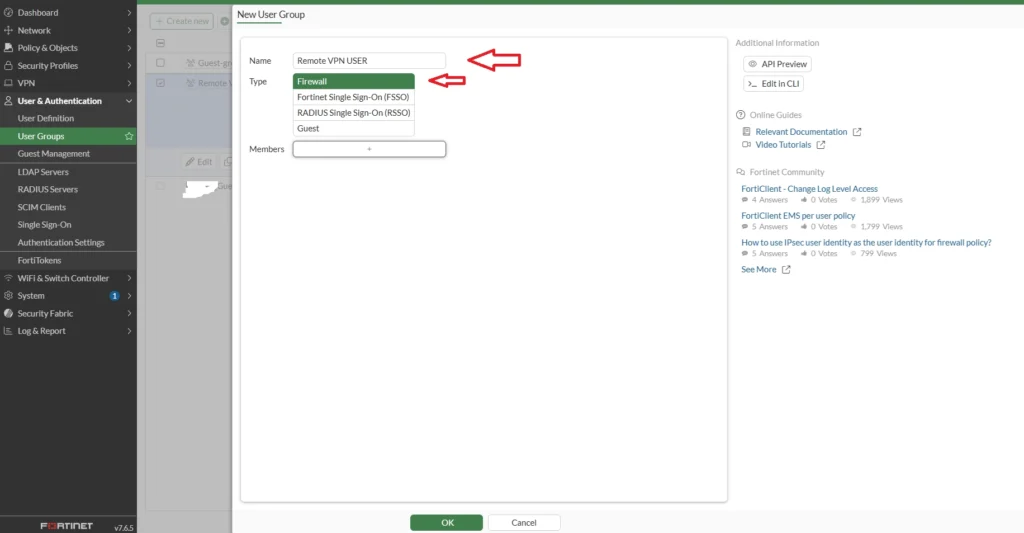
Task: Click the eye icon on API Preview
Action: coord(752,64)
